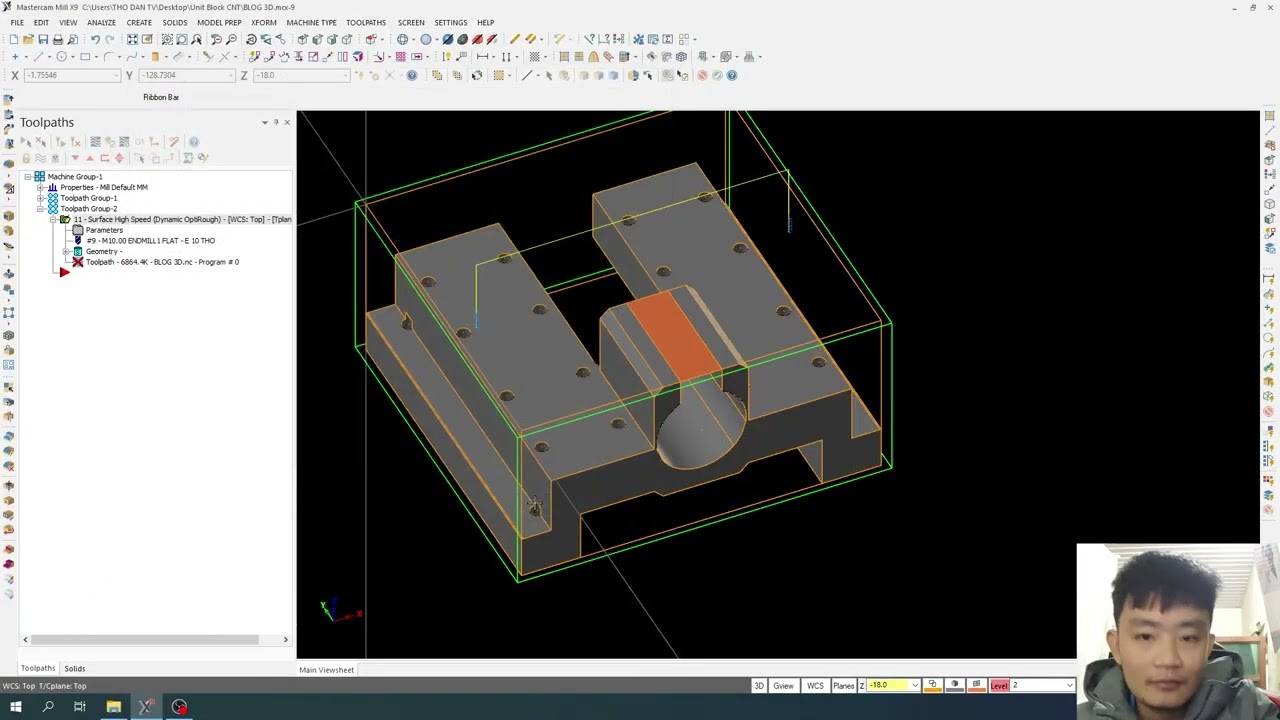Viewport: 1280px width, 720px height.
Task: Open the XFORM menu
Action: (x=264, y=22)
